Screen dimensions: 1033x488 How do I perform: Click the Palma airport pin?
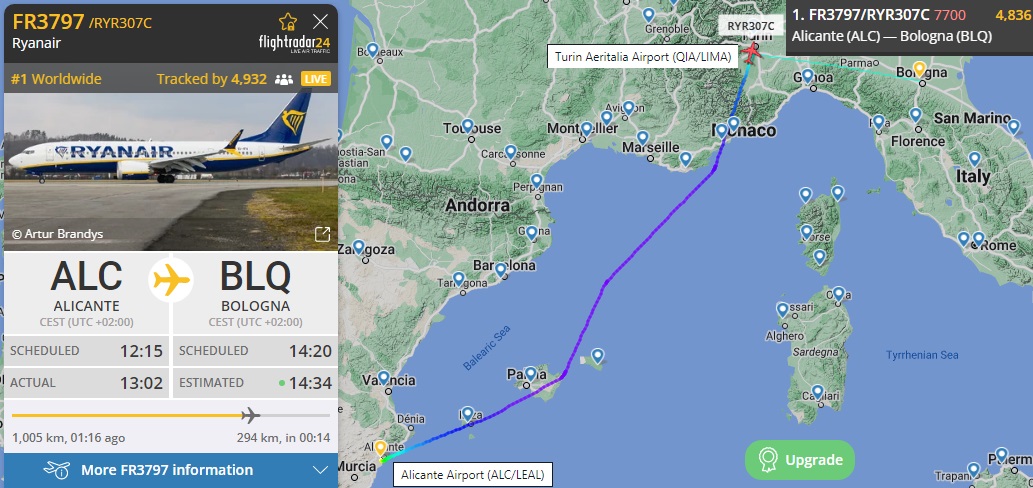pos(530,374)
